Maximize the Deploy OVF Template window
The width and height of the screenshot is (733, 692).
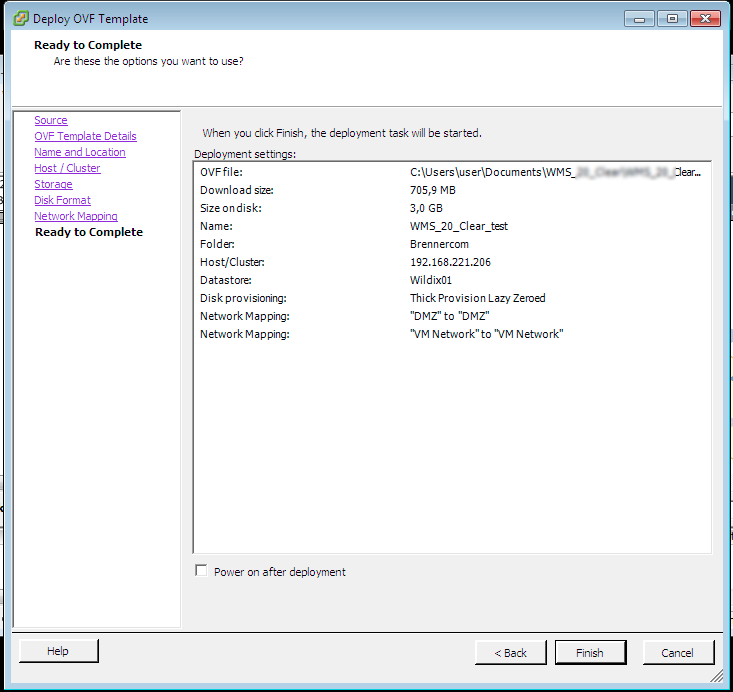(672, 19)
